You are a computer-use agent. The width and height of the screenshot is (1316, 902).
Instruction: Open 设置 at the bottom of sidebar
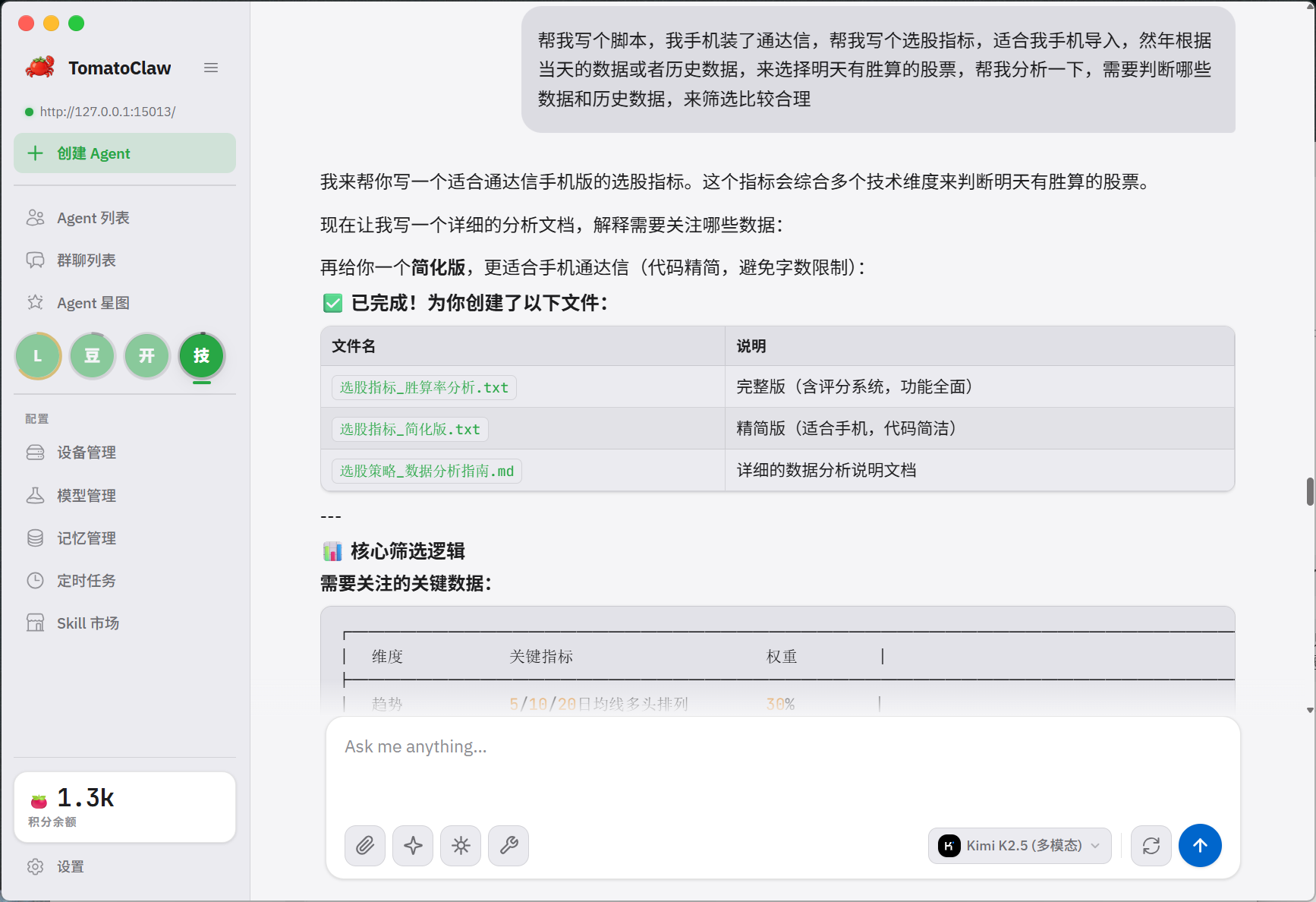pyautogui.click(x=71, y=866)
